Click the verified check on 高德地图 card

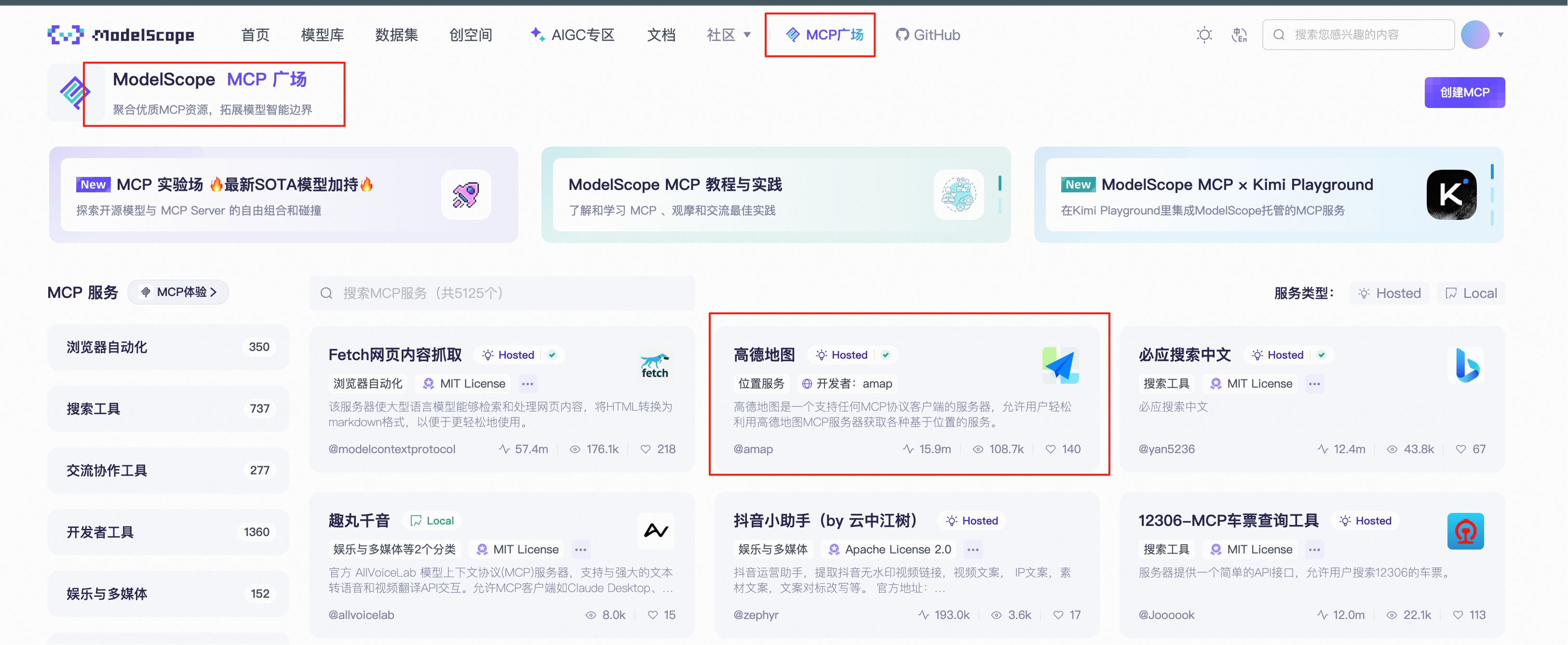(x=886, y=355)
